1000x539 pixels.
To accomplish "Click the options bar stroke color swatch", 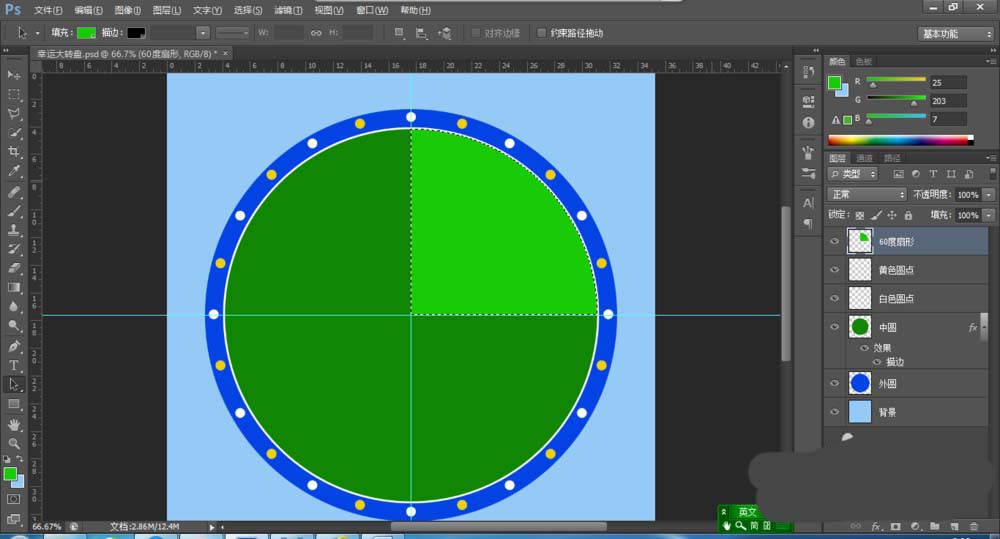I will click(136, 33).
